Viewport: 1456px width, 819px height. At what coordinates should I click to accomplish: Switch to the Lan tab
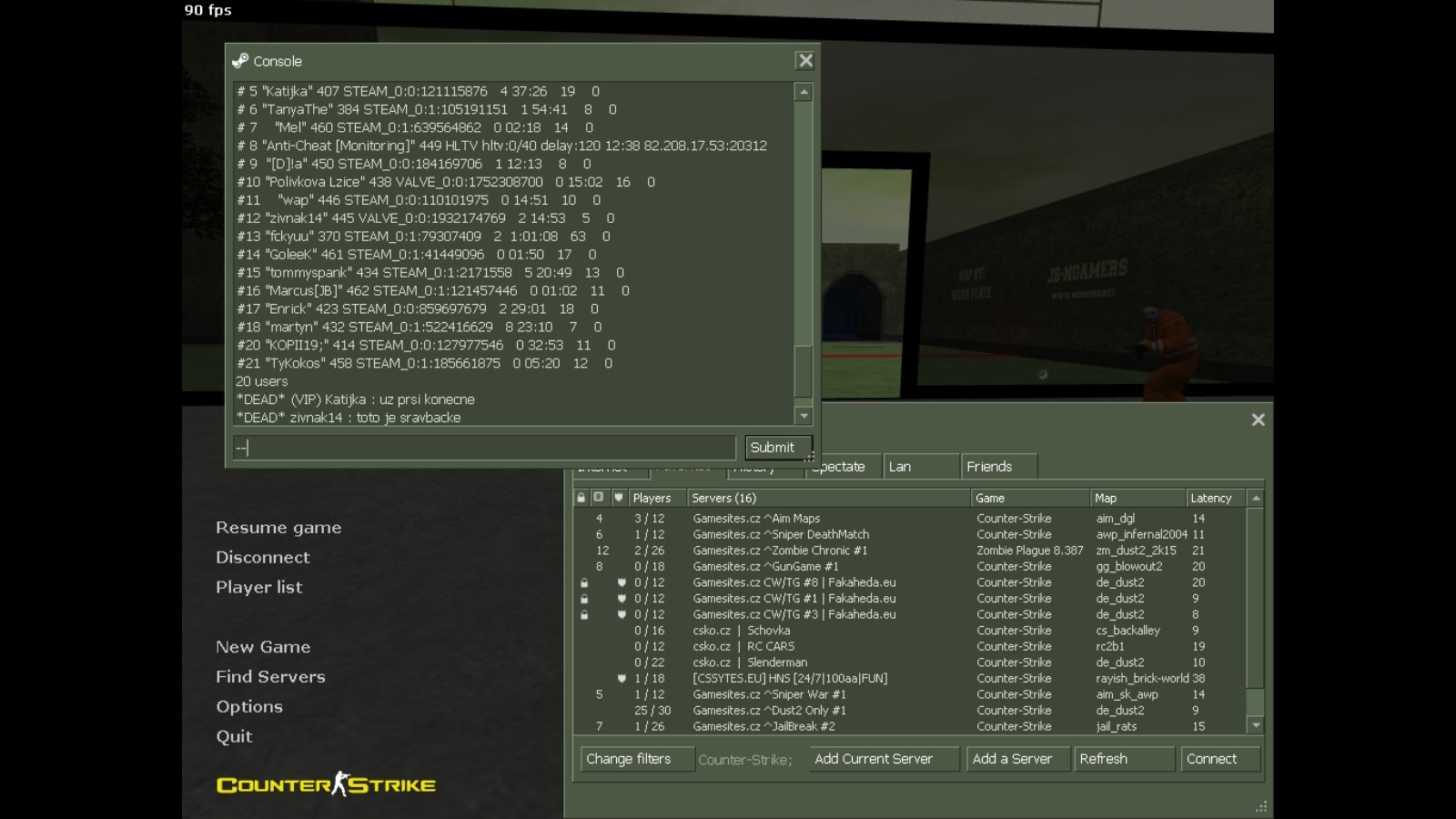(921, 467)
